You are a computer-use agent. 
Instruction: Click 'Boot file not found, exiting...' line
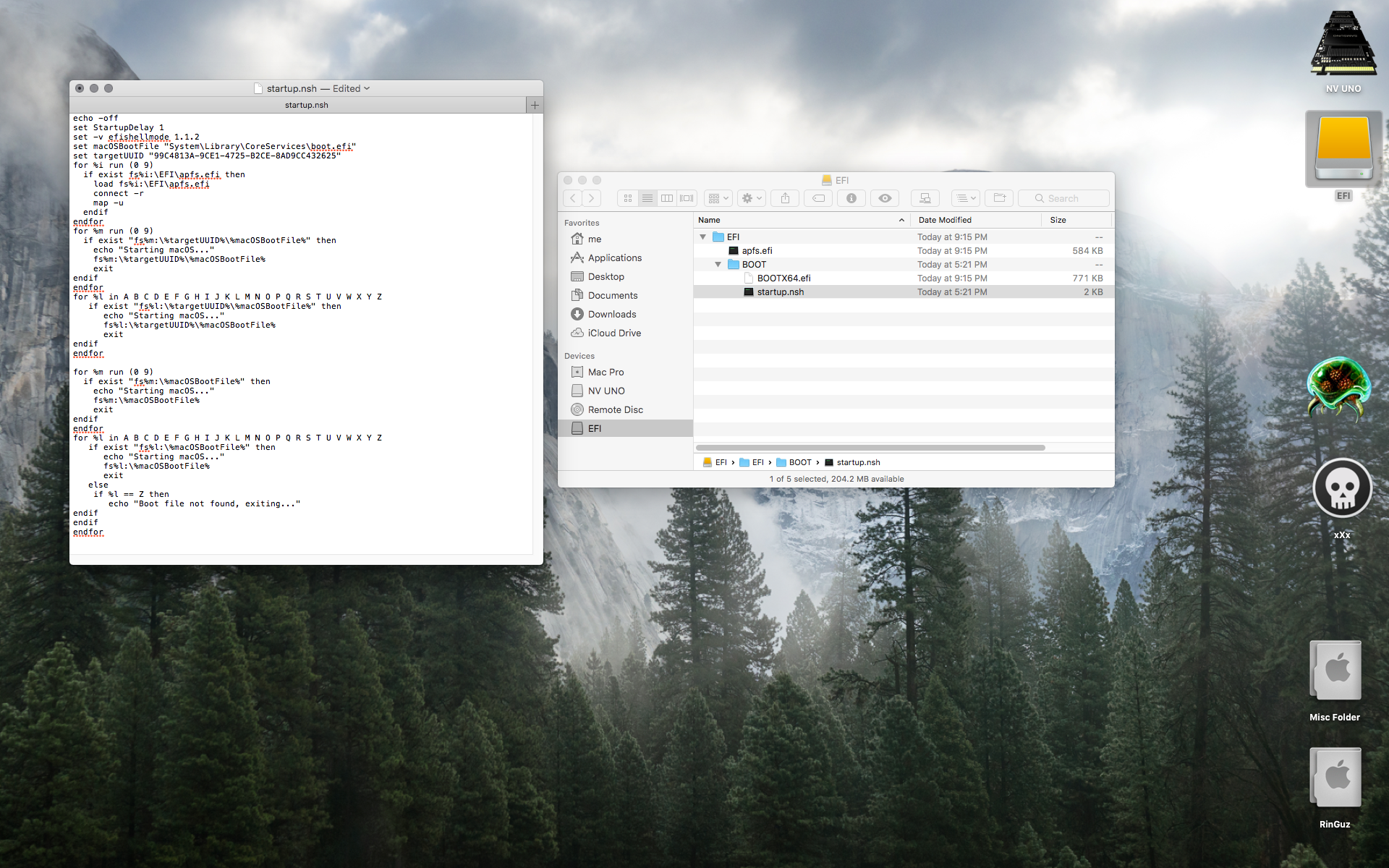click(204, 503)
